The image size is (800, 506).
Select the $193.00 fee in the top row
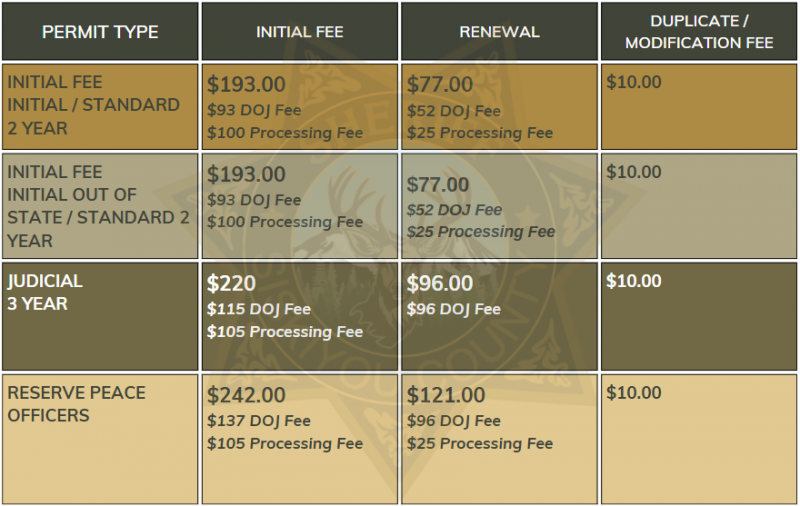click(246, 85)
